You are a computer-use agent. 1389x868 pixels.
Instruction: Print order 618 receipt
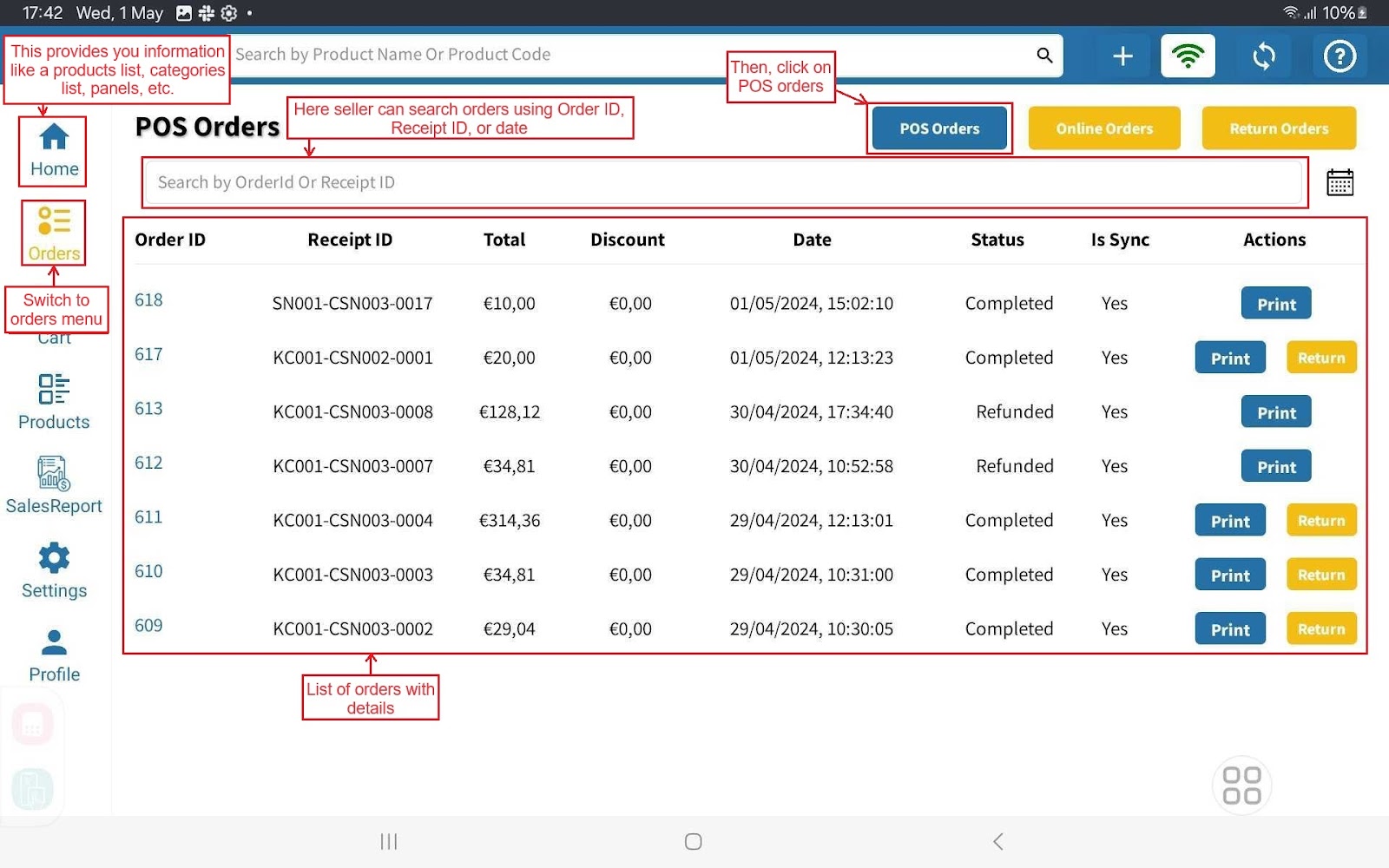tap(1275, 304)
